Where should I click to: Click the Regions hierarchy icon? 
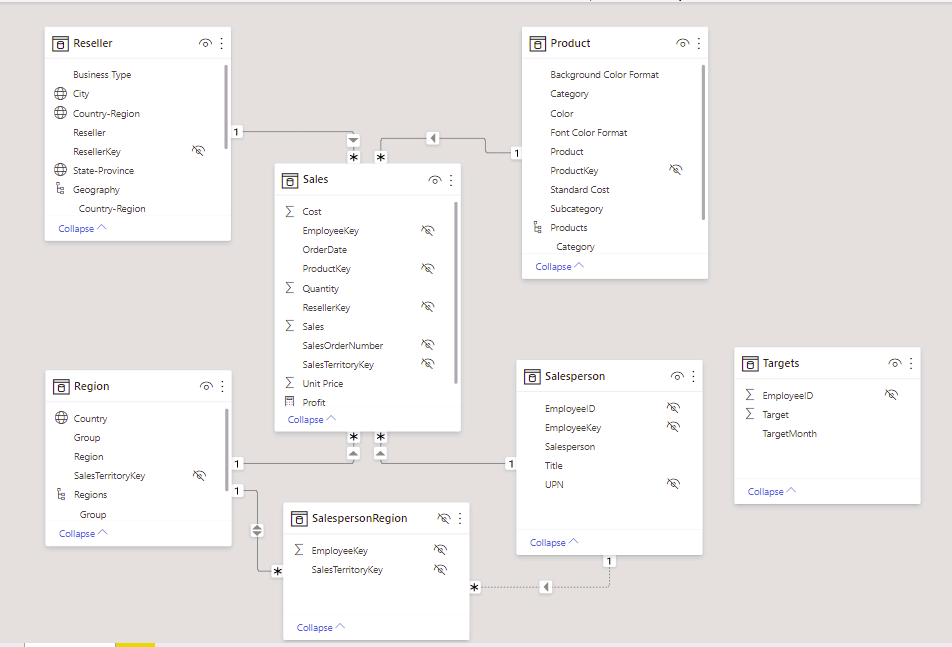tap(61, 494)
